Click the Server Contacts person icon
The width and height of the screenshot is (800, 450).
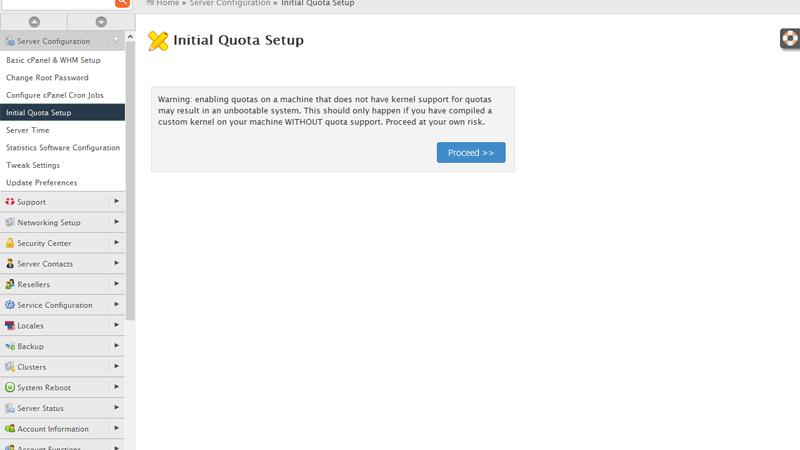pos(10,264)
